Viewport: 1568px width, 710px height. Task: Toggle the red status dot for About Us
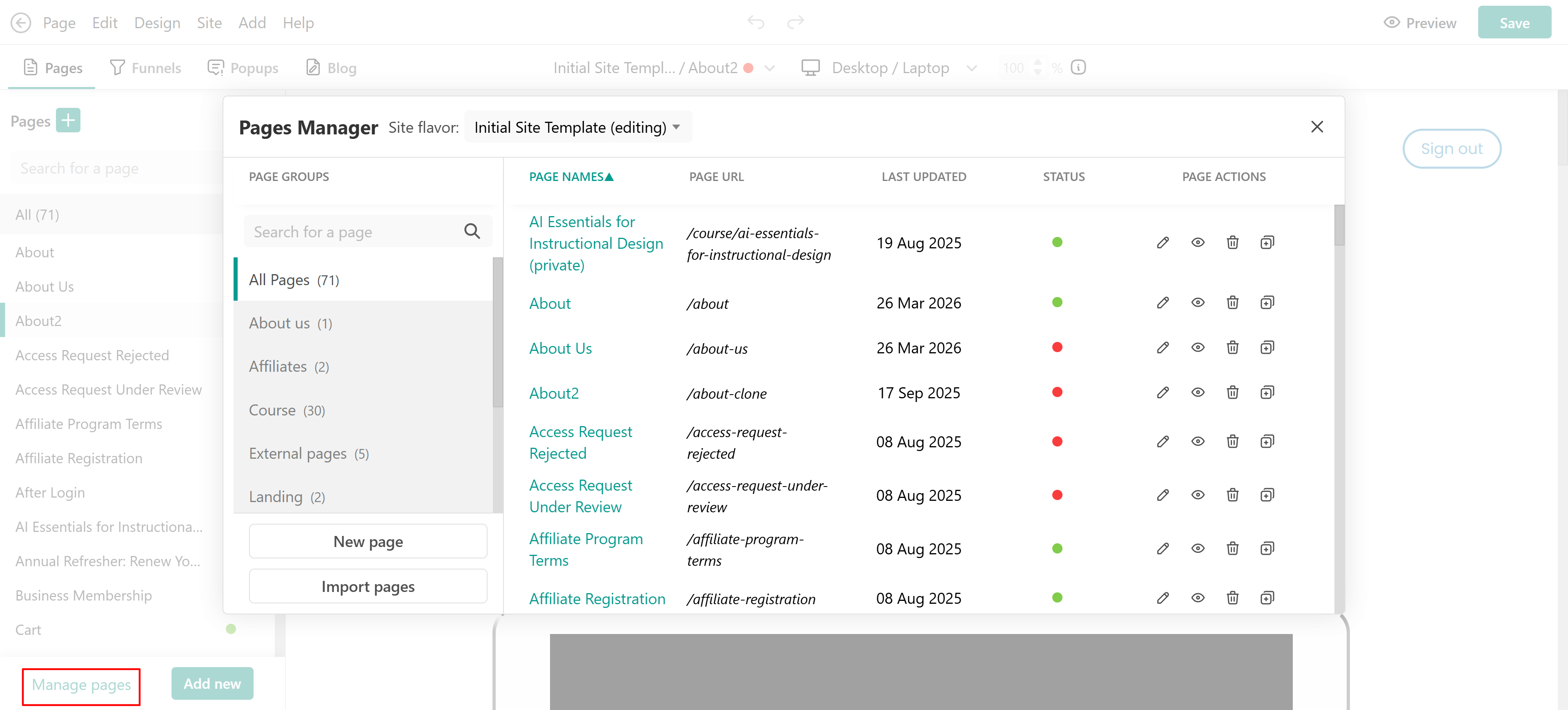1057,348
